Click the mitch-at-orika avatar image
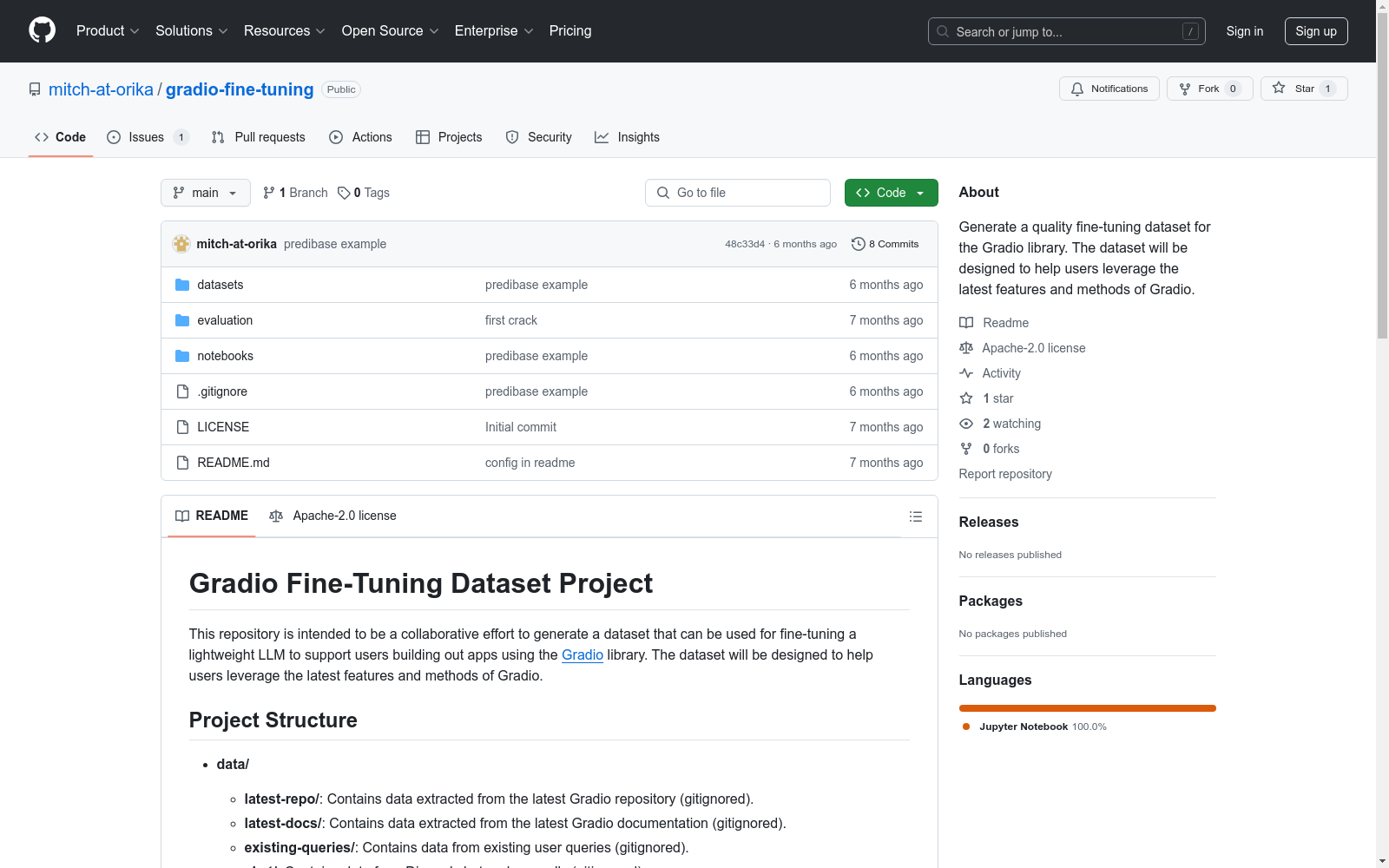This screenshot has height=868, width=1389. click(181, 244)
